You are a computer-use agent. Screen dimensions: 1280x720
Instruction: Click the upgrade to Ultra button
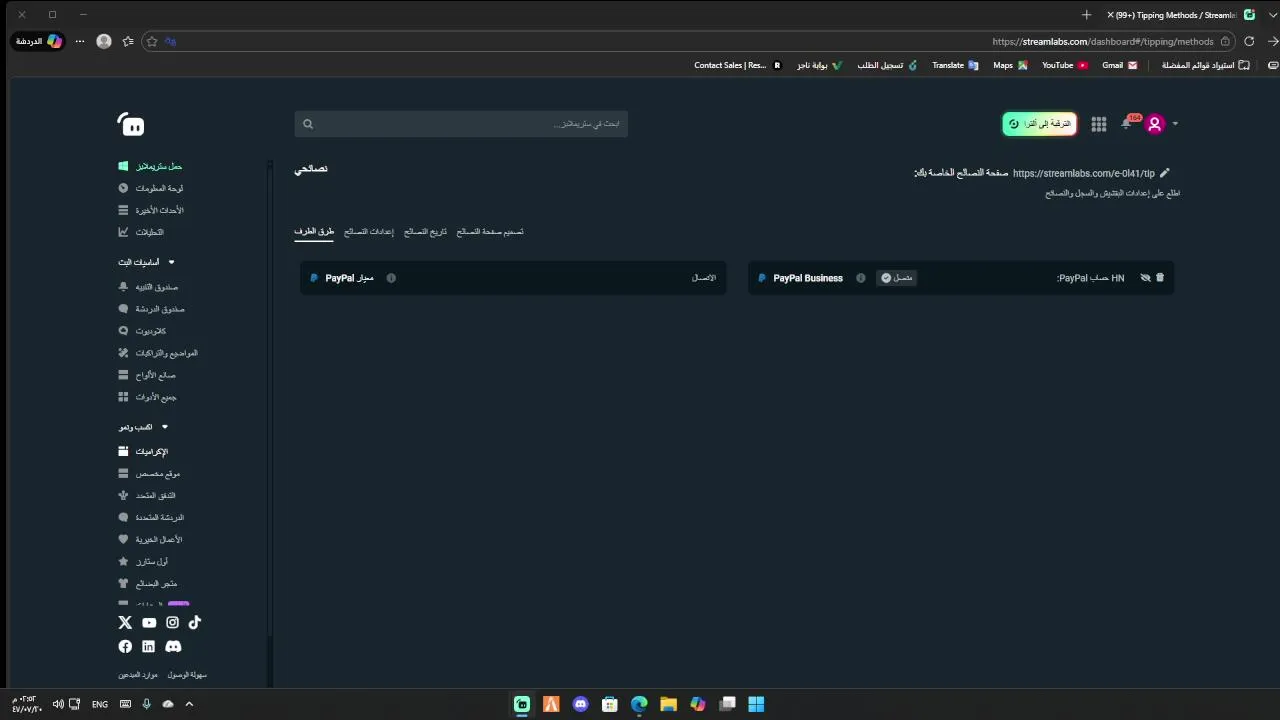tap(1040, 124)
